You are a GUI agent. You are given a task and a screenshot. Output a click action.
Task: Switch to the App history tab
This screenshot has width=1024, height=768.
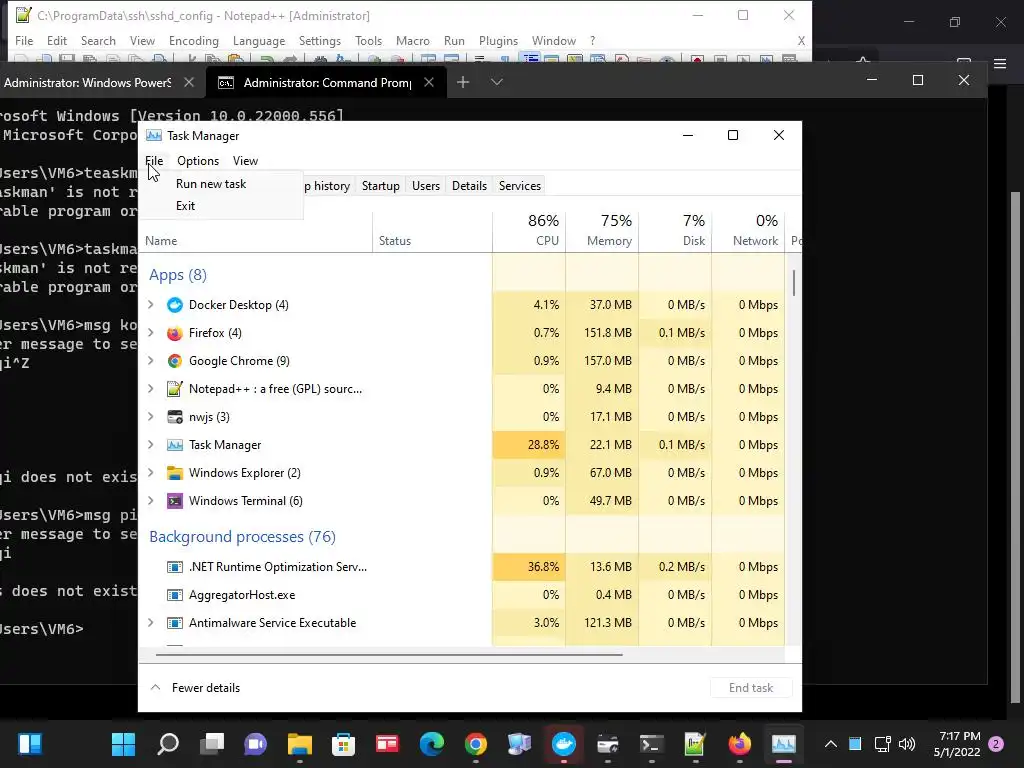[328, 186]
